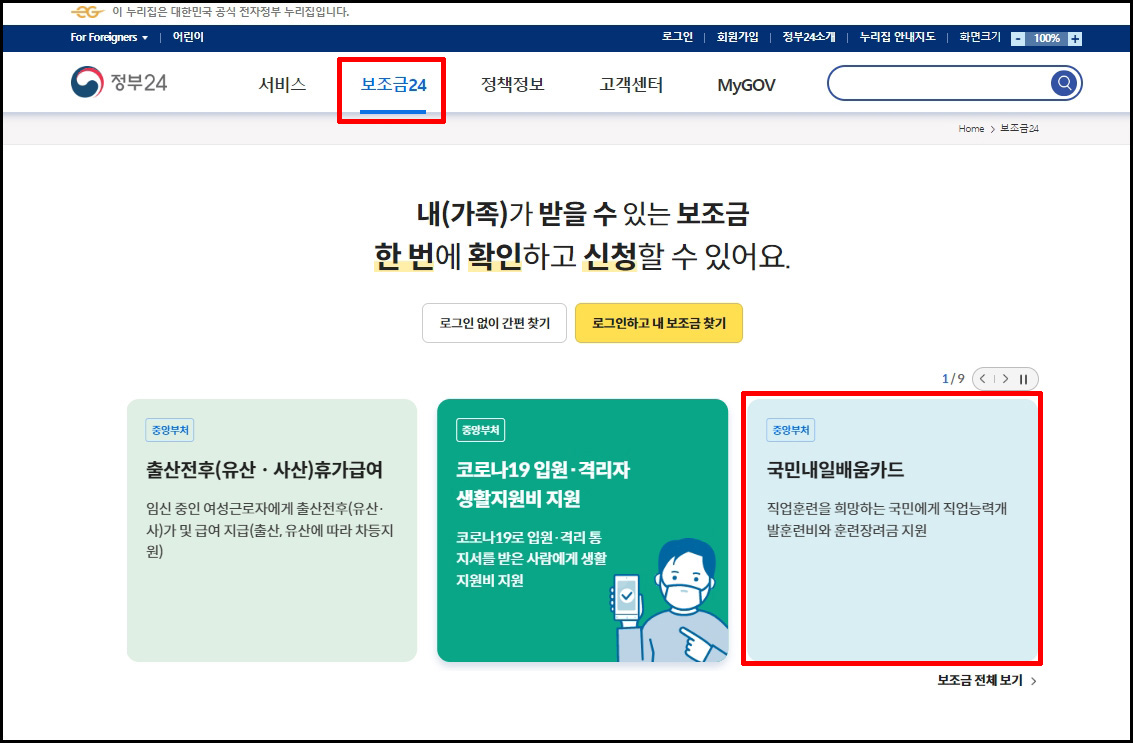
Task: Open the 고객센터 menu
Action: 631,85
